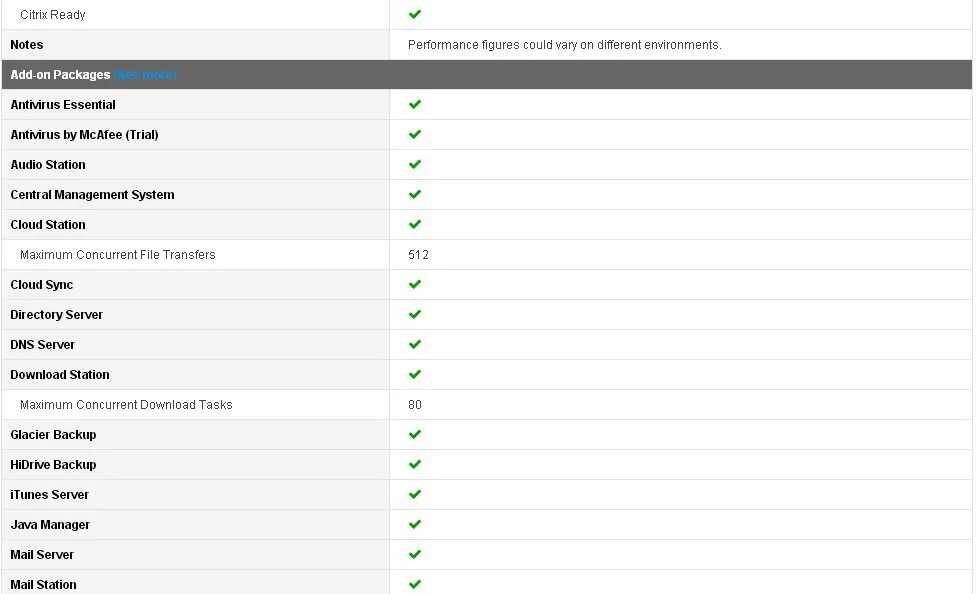The height and width of the screenshot is (594, 976).
Task: Click the Maximum Concurrent Download Tasks value 80
Action: tap(415, 405)
